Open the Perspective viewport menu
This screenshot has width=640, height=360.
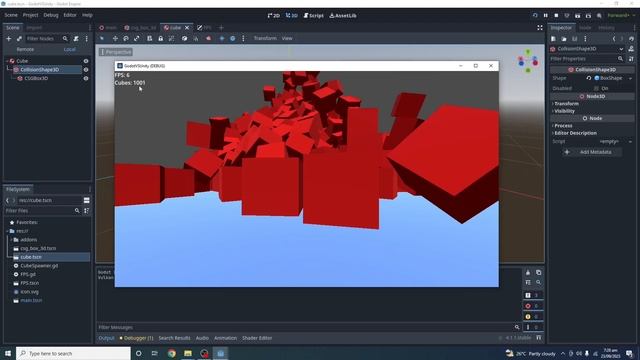click(116, 52)
